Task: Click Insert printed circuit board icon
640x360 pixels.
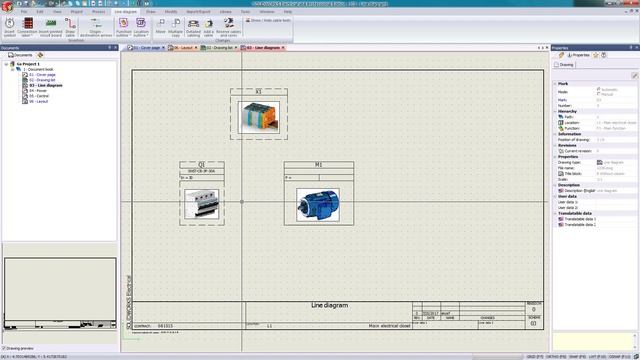Action: point(51,27)
